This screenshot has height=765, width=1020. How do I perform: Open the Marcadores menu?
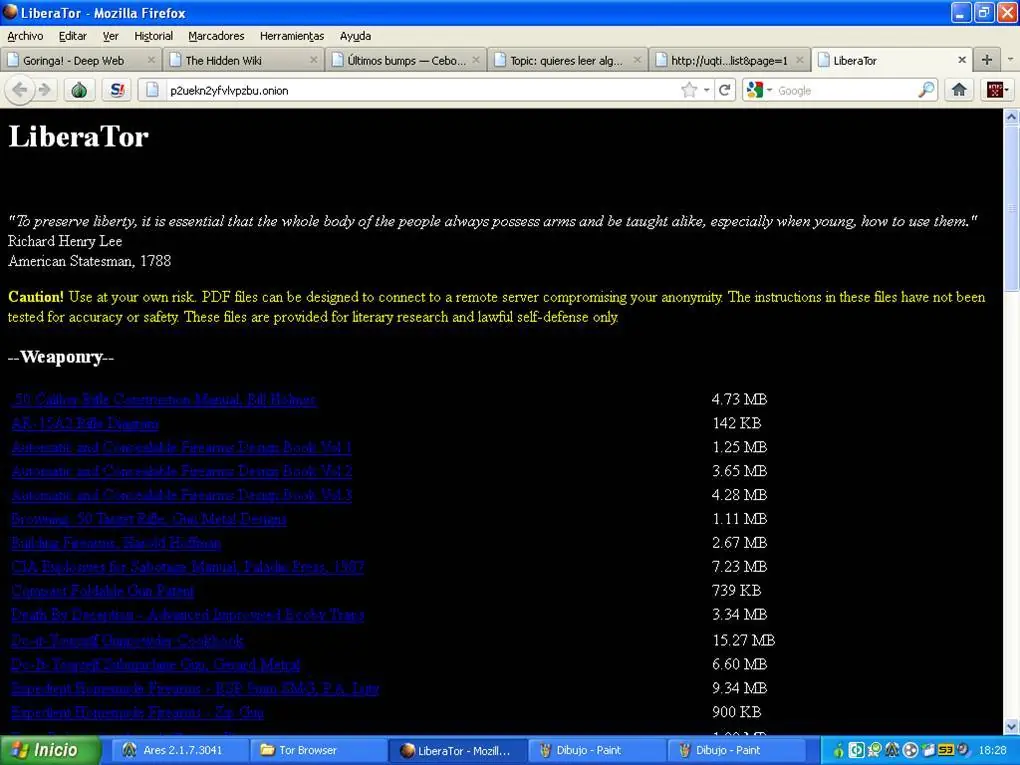[216, 36]
